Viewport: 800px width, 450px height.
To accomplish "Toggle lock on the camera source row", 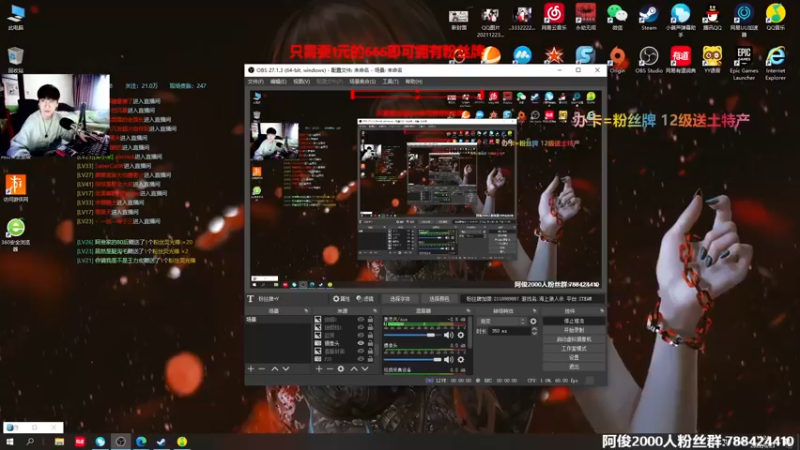I will pyautogui.click(x=370, y=343).
